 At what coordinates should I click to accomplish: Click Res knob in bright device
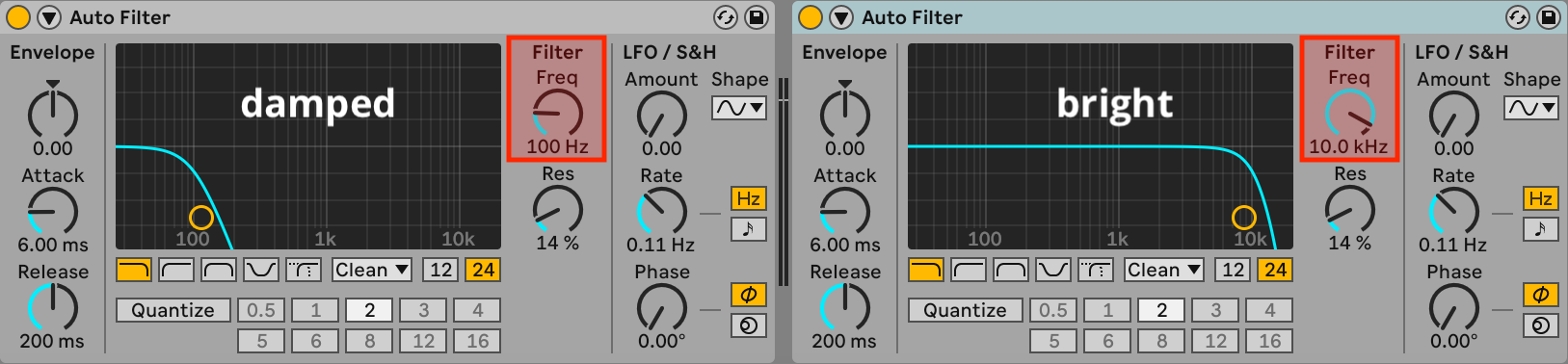point(1350,209)
